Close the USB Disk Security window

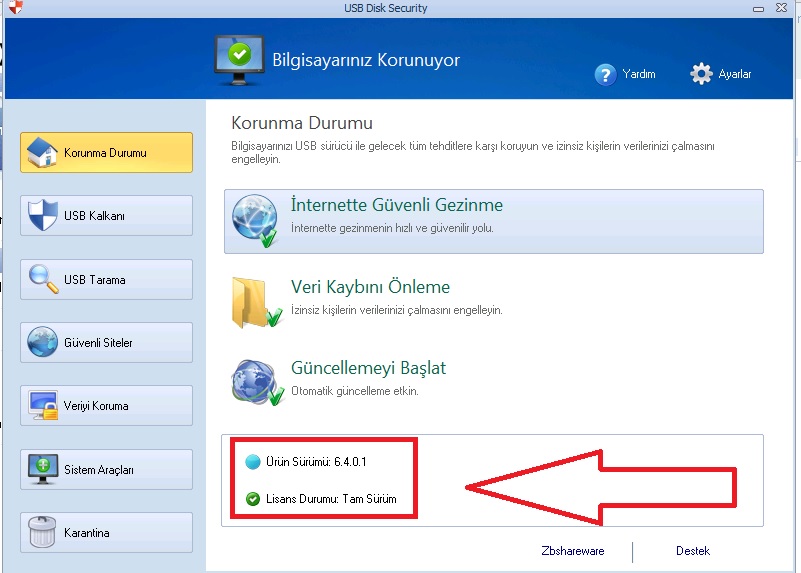782,8
